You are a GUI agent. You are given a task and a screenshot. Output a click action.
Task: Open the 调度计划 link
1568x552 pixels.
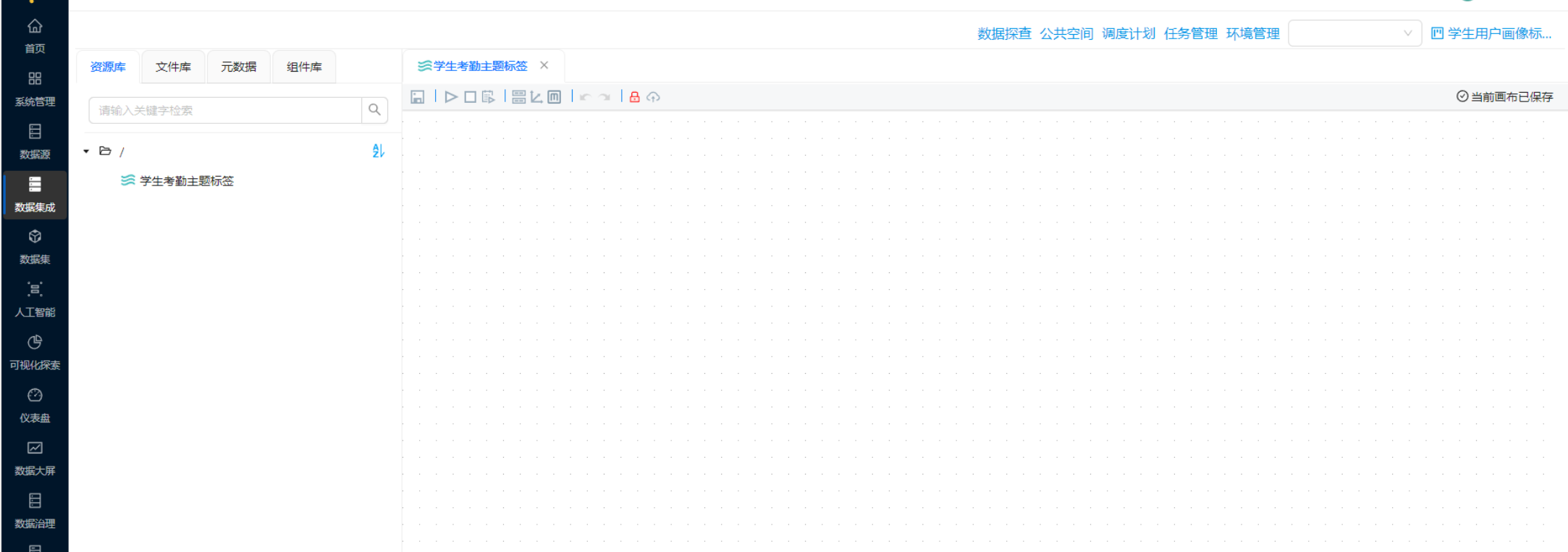coord(1129,33)
